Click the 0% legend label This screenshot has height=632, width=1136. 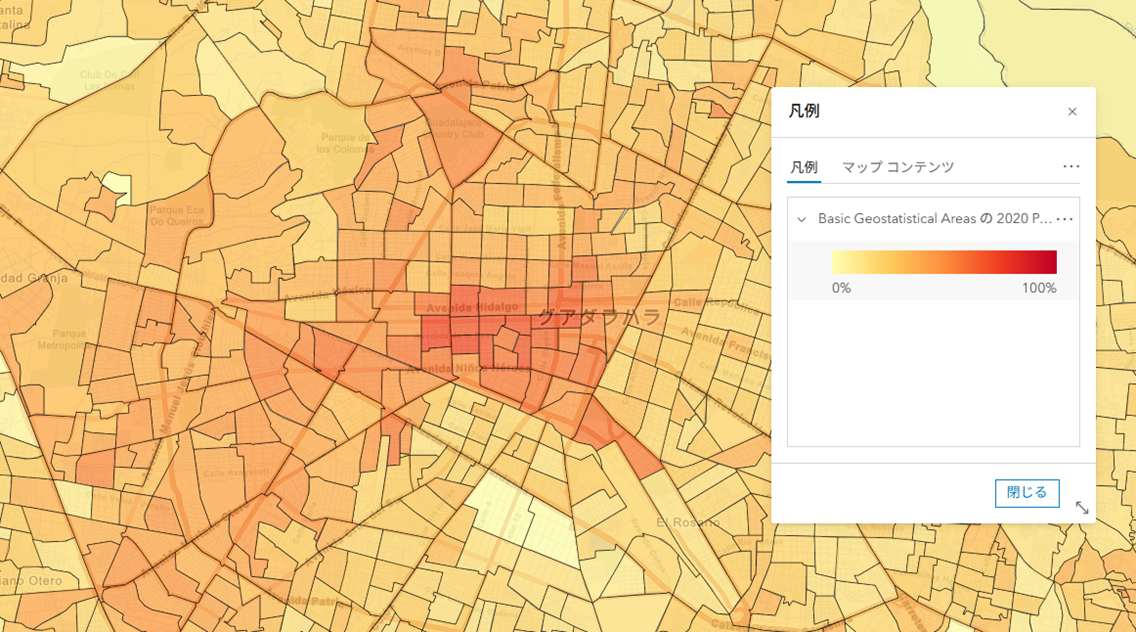[x=841, y=288]
